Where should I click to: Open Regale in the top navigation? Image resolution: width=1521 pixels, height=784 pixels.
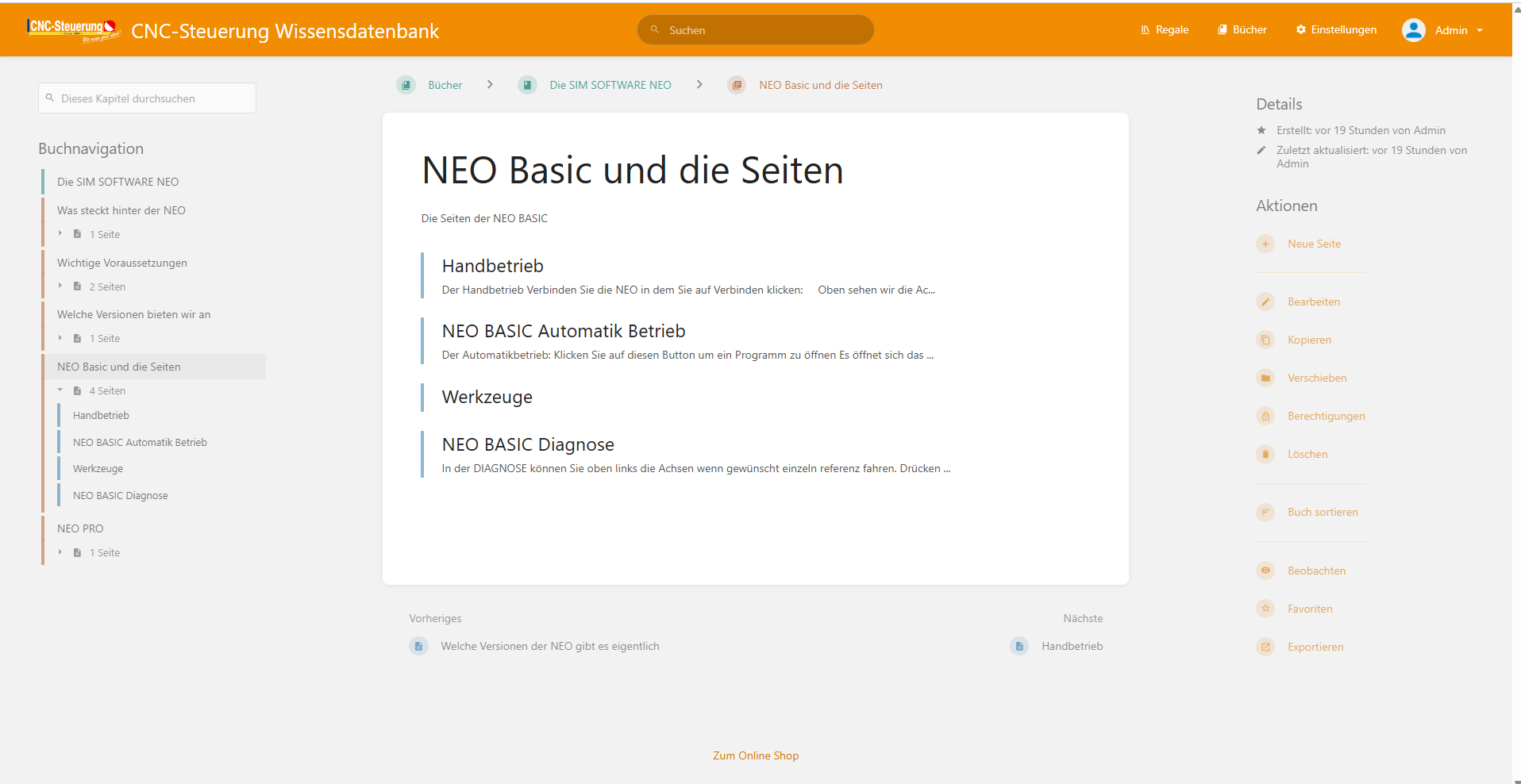click(x=1165, y=30)
